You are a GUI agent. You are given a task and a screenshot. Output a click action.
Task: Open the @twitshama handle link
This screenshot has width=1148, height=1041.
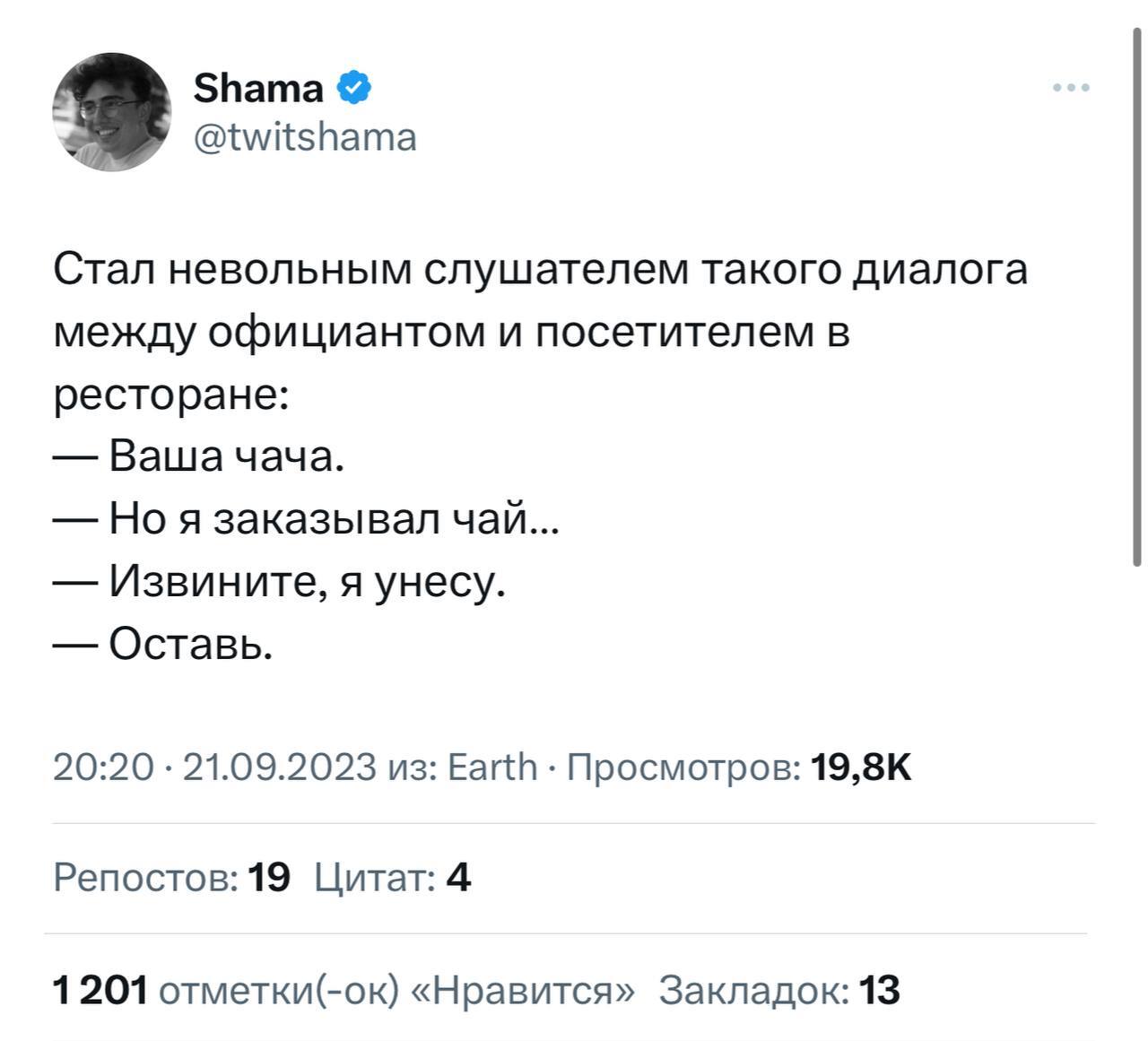(305, 138)
